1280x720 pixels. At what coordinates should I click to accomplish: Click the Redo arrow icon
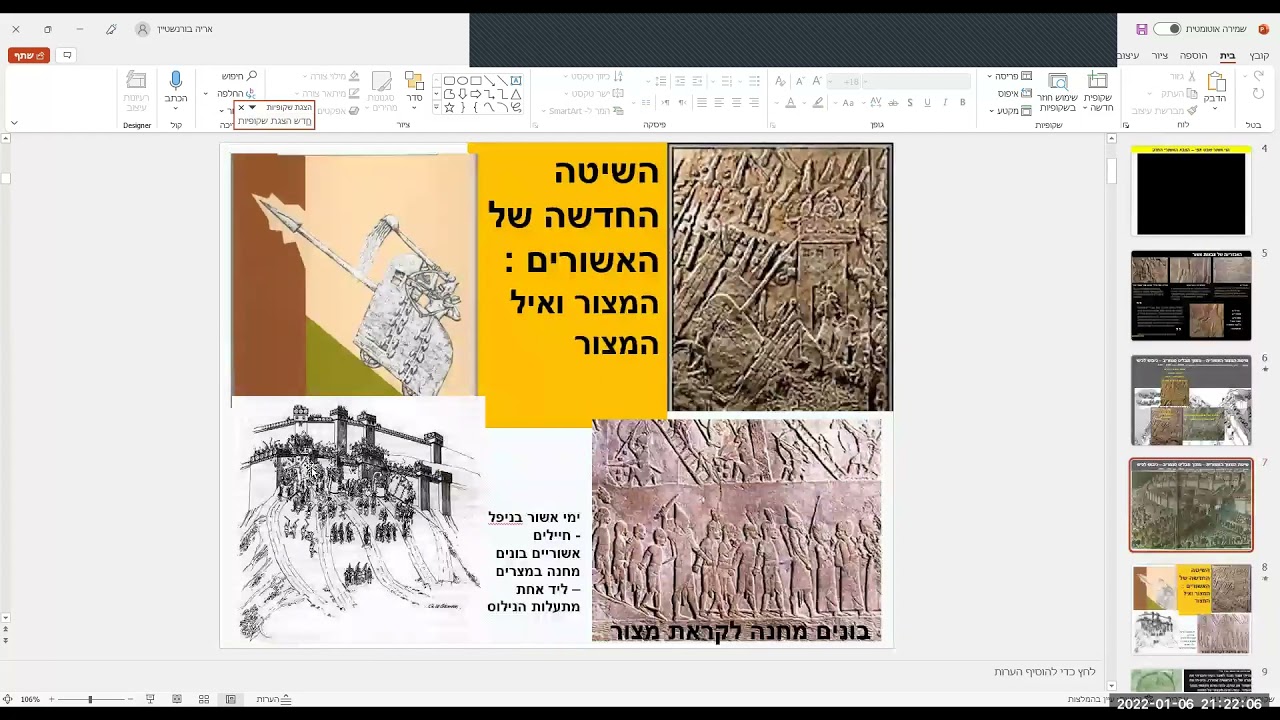[x=1257, y=94]
